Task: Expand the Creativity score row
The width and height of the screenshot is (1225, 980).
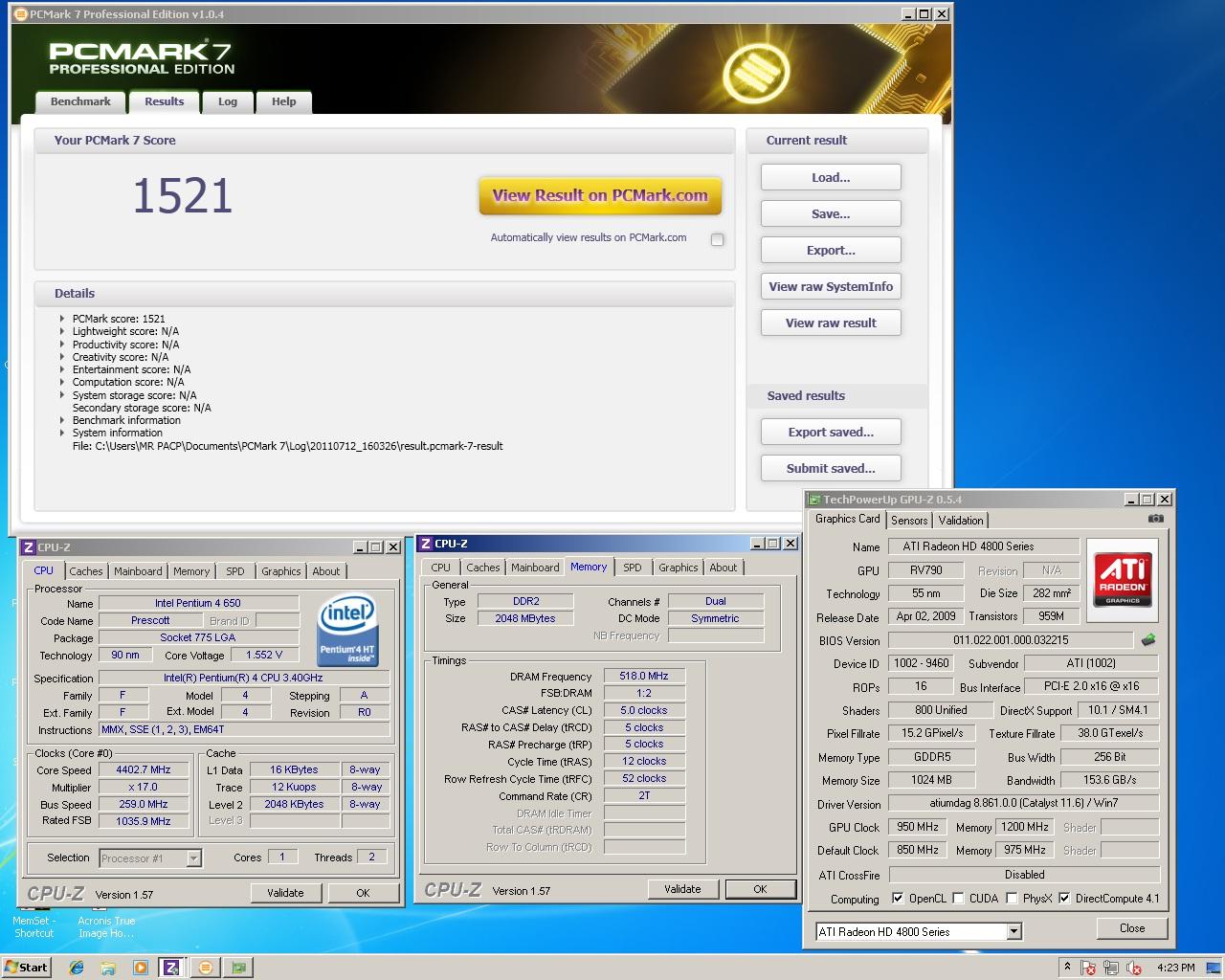Action: coord(62,357)
